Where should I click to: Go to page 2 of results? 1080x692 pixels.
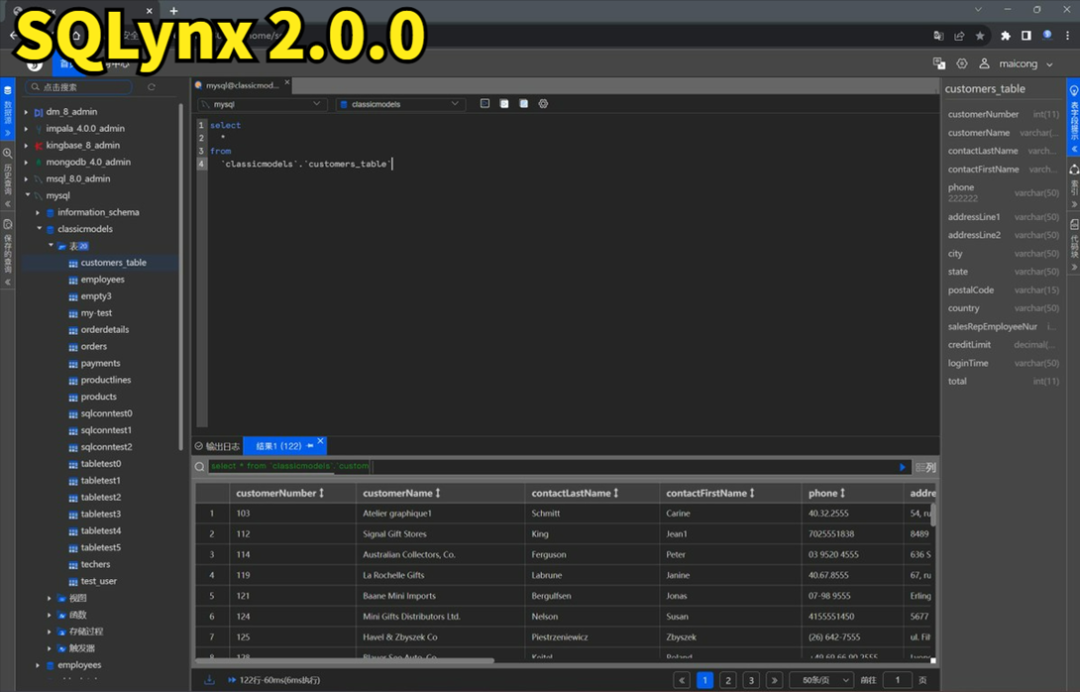(728, 680)
